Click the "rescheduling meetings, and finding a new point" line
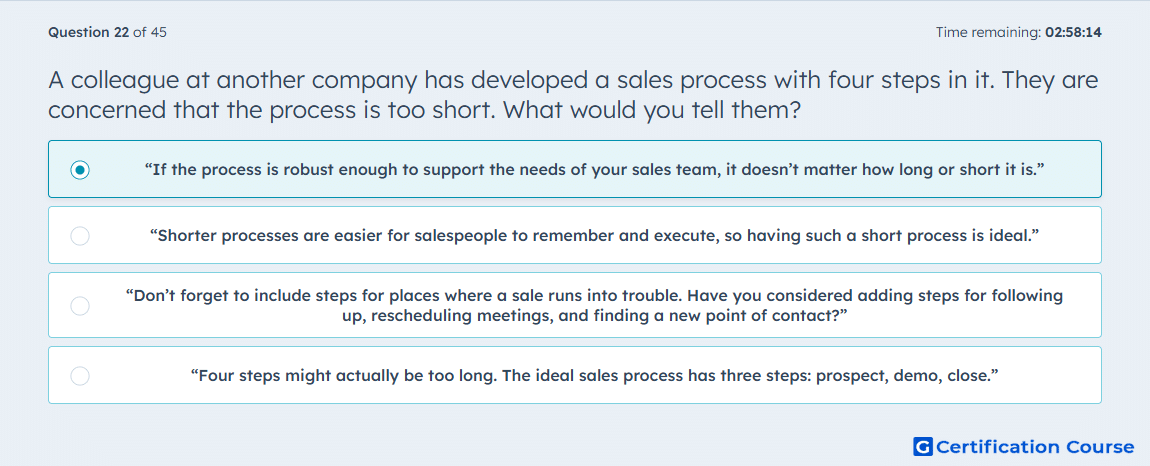 [x=595, y=316]
